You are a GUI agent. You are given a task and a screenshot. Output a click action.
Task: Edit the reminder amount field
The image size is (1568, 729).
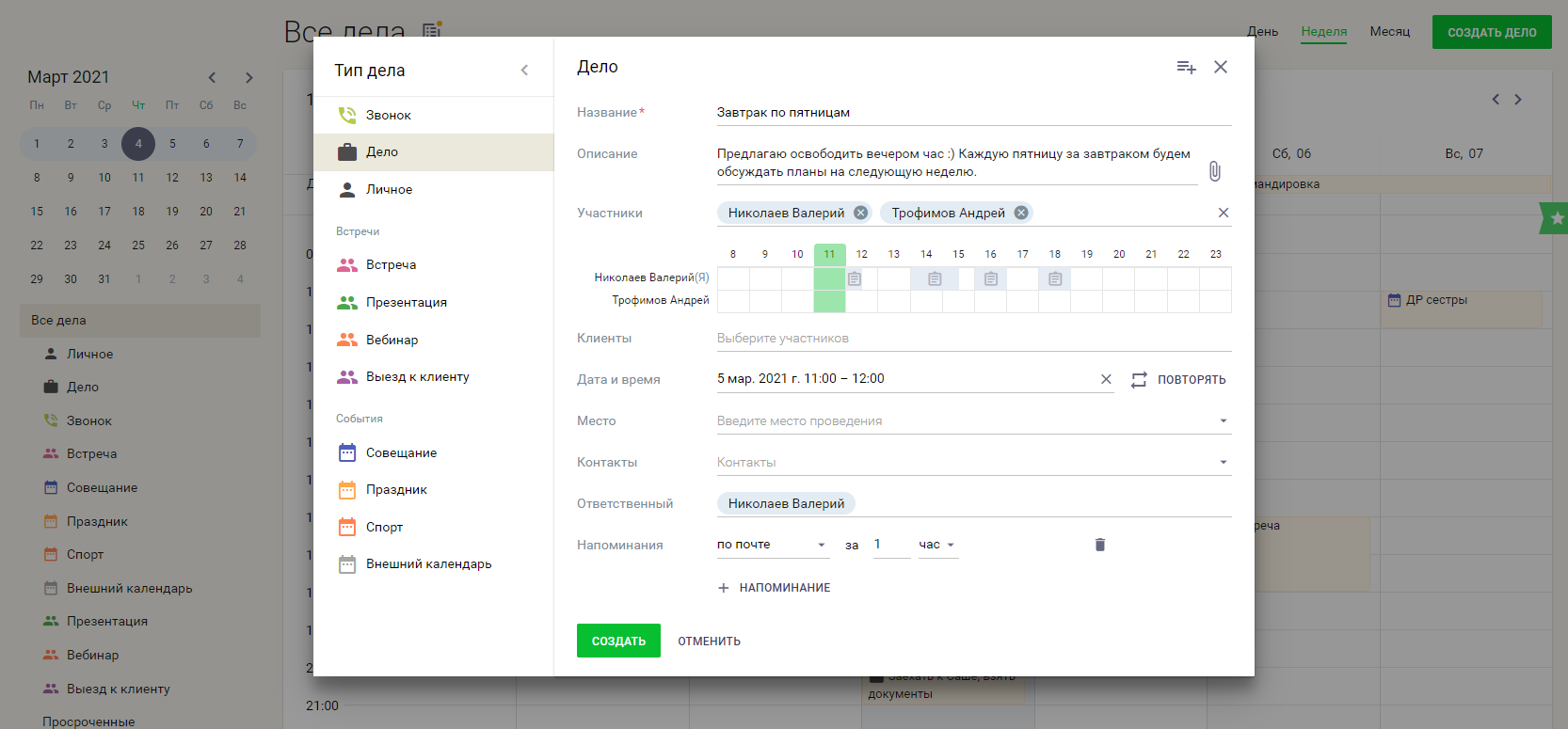pyautogui.click(x=891, y=545)
